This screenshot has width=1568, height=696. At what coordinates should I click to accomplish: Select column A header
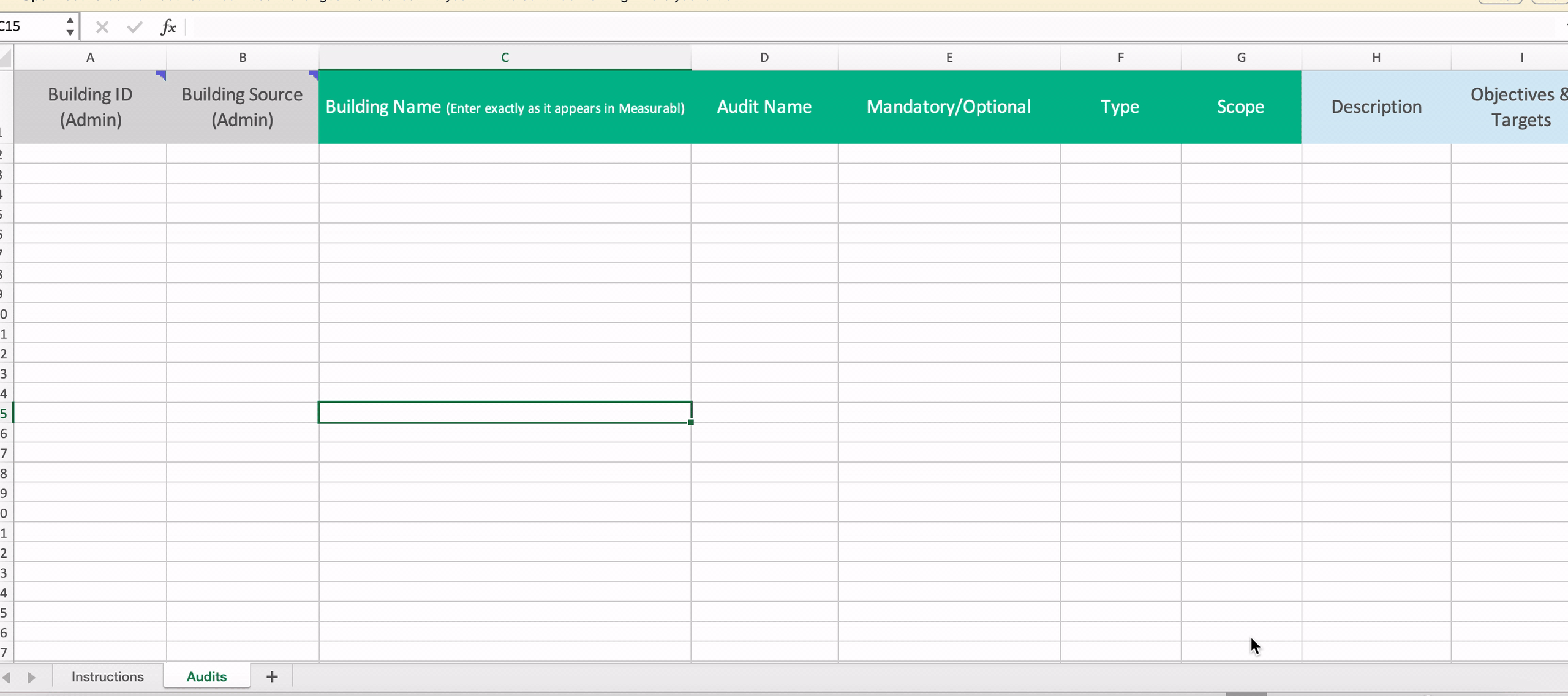tap(90, 58)
